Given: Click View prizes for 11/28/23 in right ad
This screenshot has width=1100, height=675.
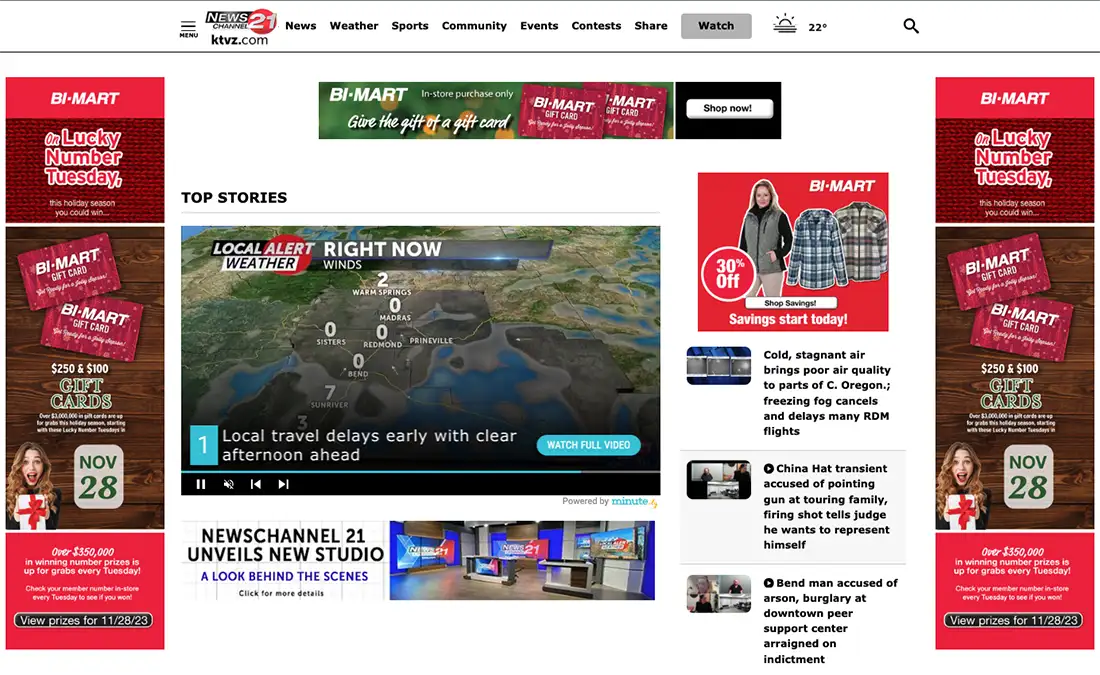Looking at the screenshot, I should [x=1013, y=620].
